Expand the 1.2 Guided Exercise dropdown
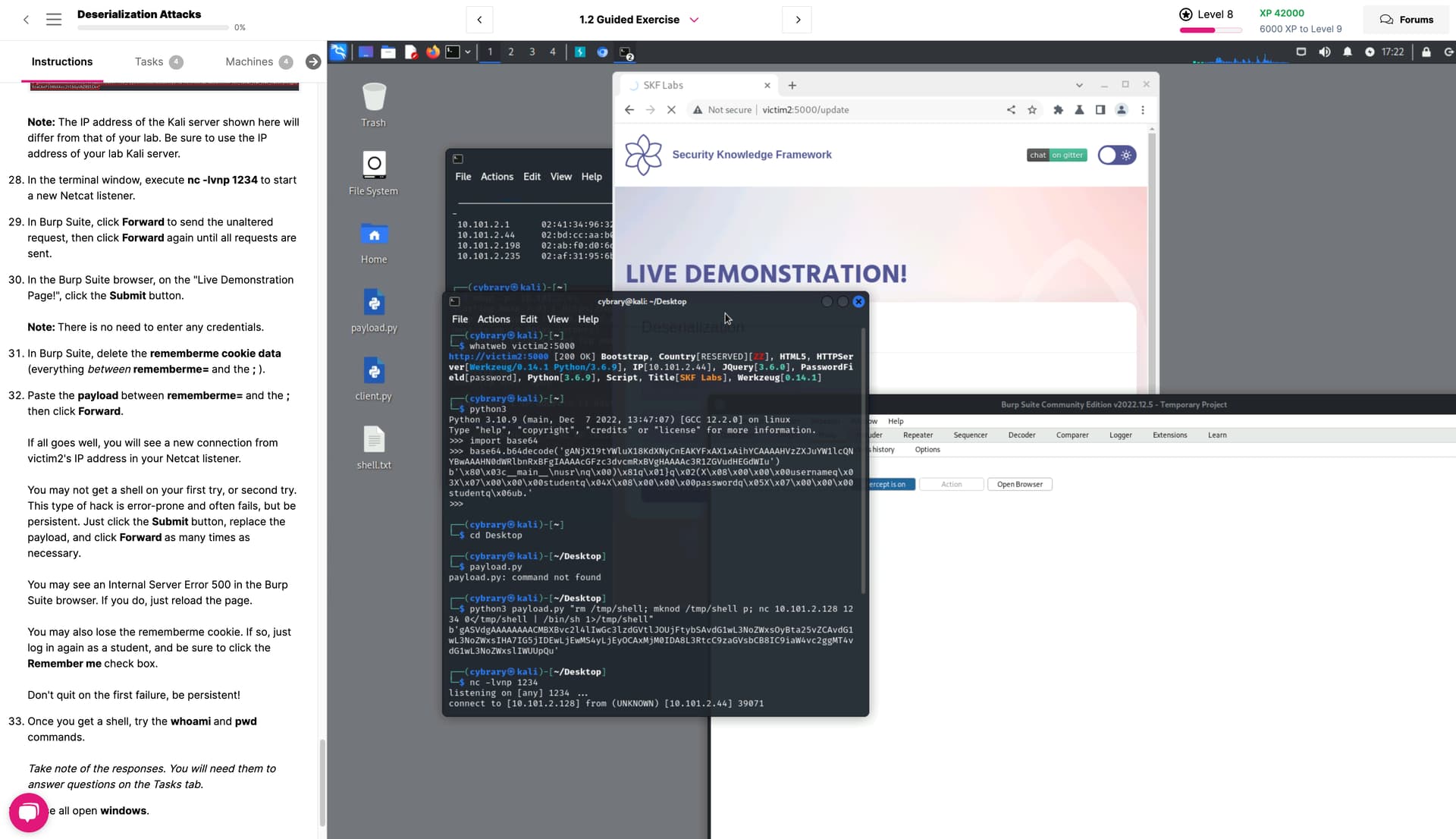This screenshot has width=1456, height=839. pos(693,20)
